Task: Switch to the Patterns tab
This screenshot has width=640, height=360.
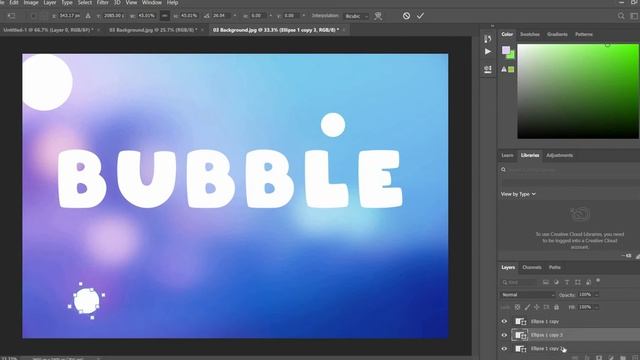Action: (584, 34)
